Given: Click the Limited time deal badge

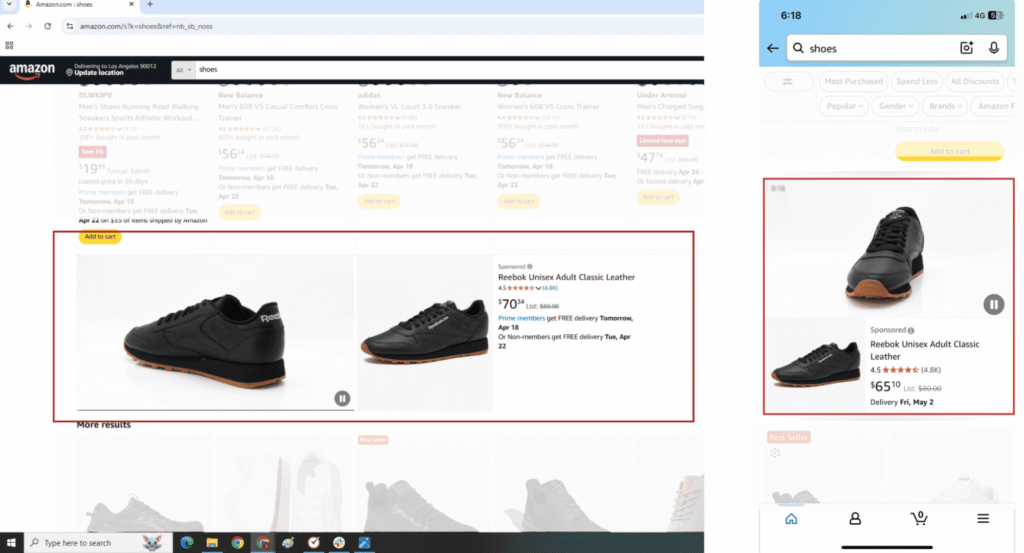Looking at the screenshot, I should (662, 141).
